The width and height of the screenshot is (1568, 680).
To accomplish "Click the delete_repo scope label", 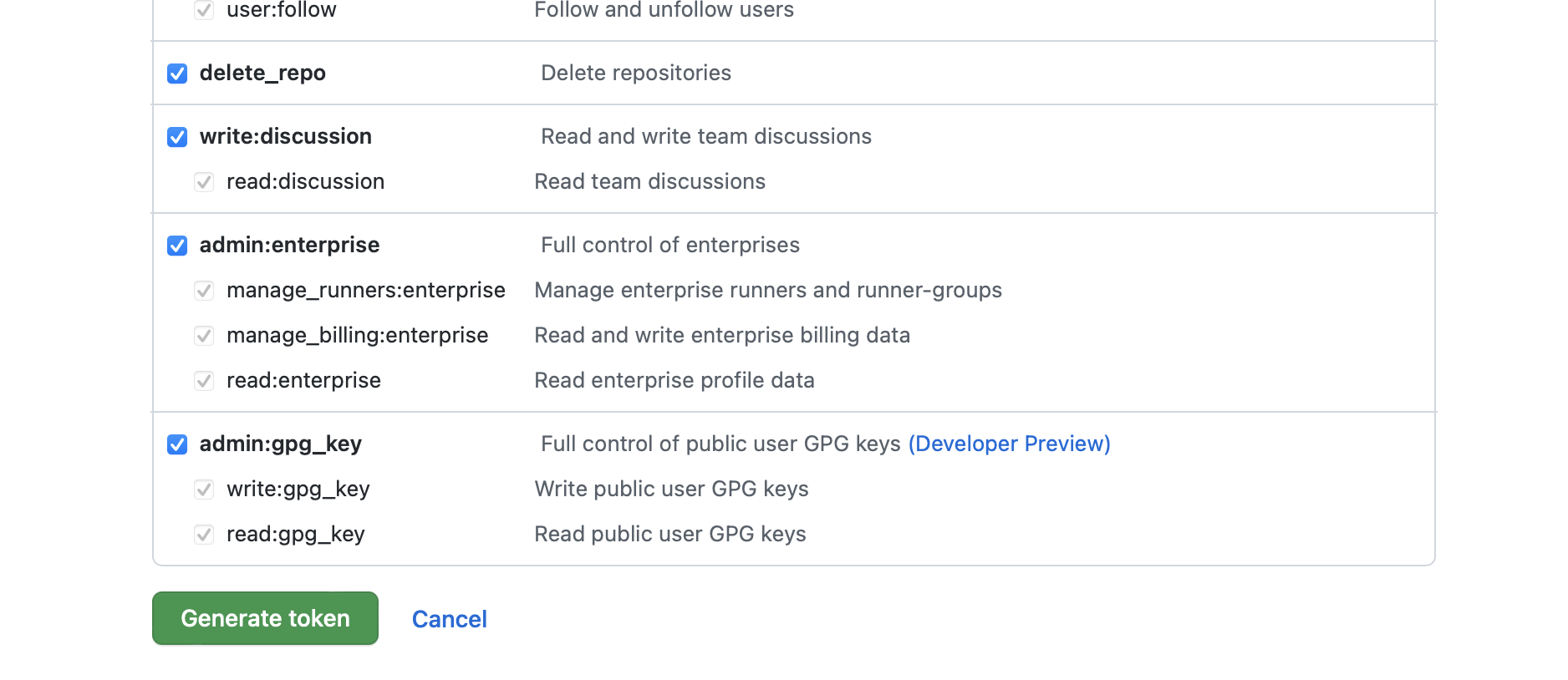I will tap(262, 74).
